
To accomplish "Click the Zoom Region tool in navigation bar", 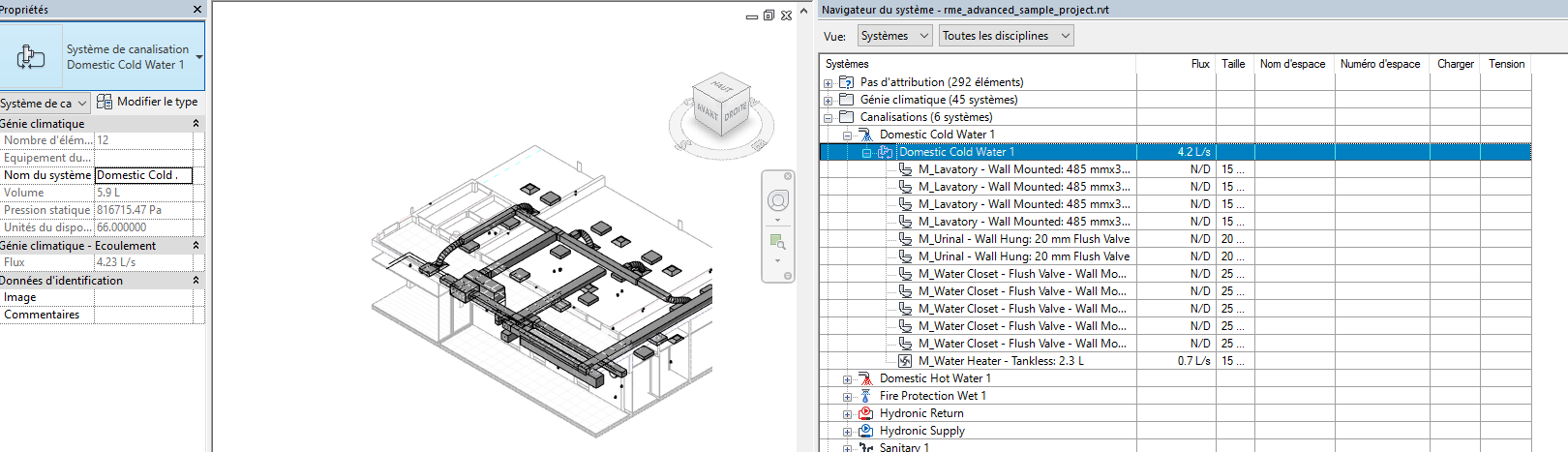I will 776,241.
